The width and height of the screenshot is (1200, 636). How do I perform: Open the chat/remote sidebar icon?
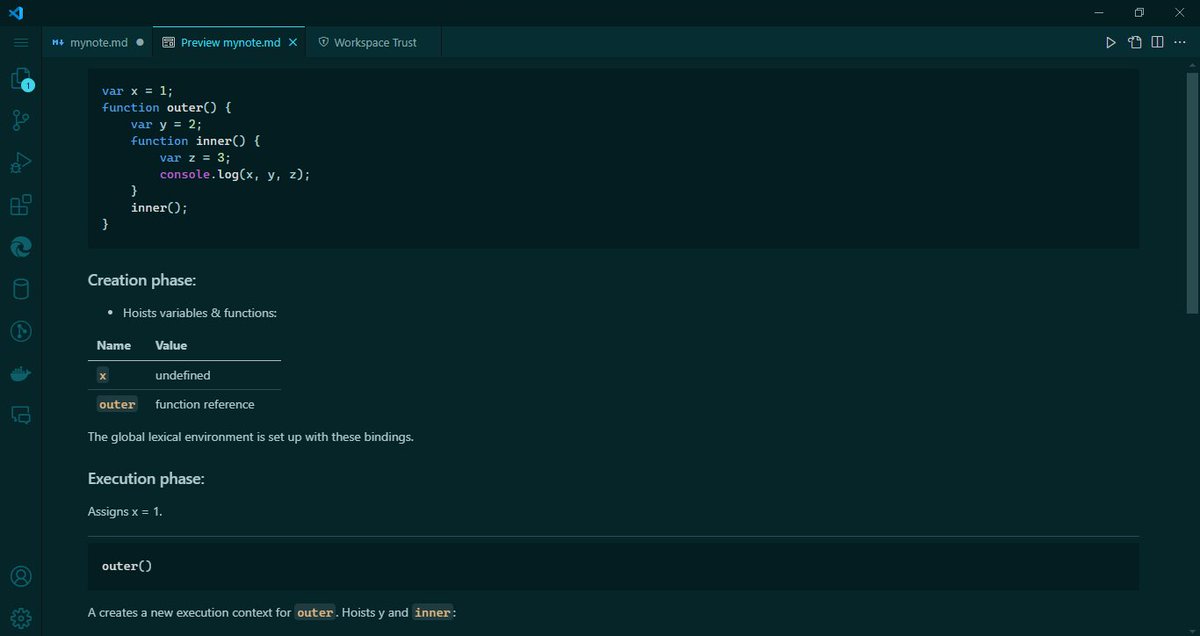click(20, 415)
